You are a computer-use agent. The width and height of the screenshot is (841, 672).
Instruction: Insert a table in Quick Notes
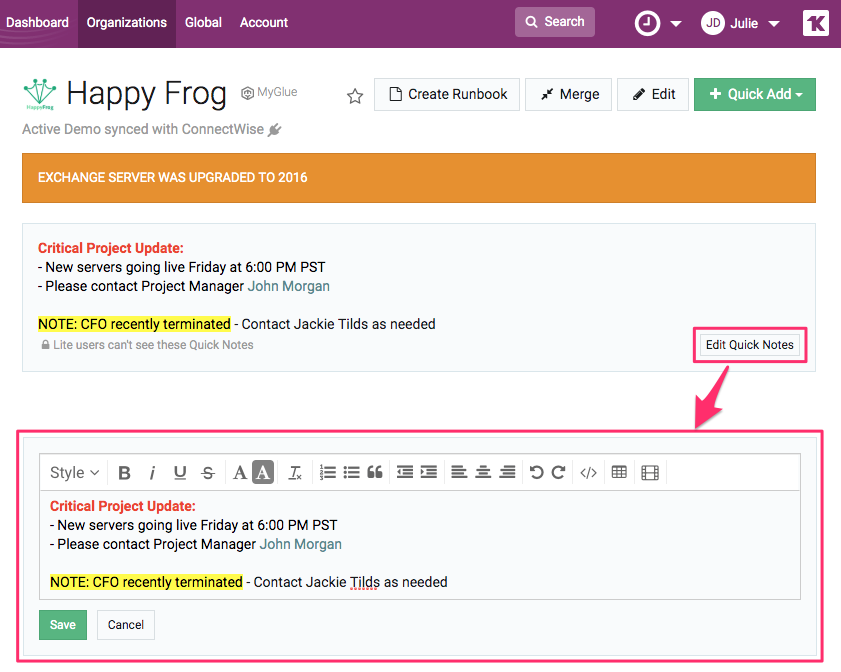pyautogui.click(x=619, y=473)
